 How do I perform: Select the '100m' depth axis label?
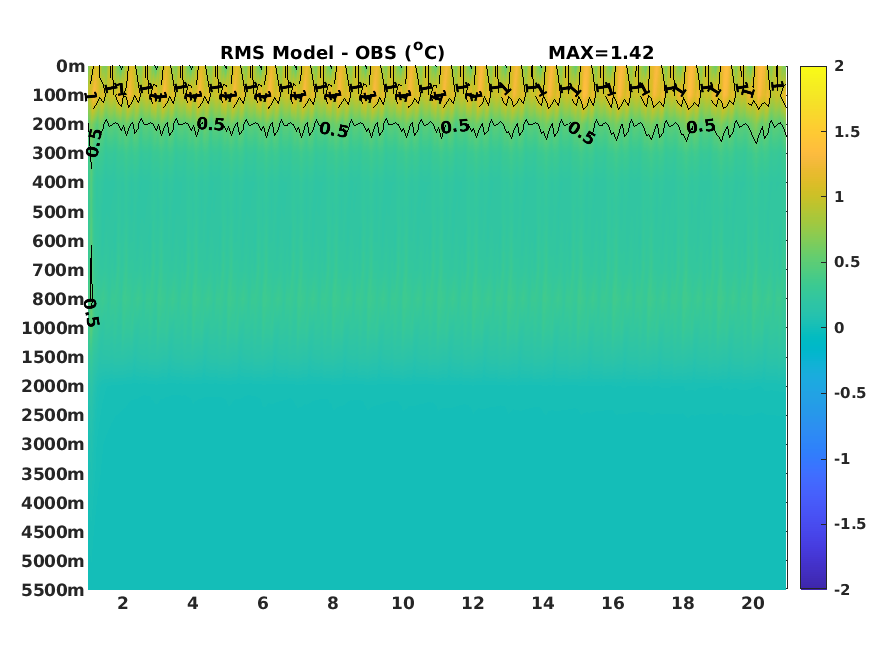tap(59, 95)
